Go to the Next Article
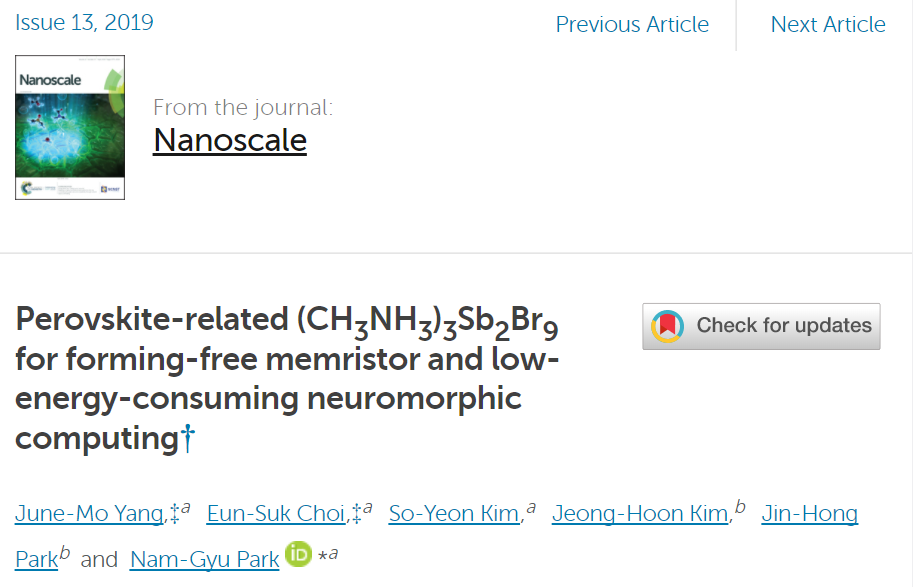The width and height of the screenshot is (913, 587). [x=828, y=24]
